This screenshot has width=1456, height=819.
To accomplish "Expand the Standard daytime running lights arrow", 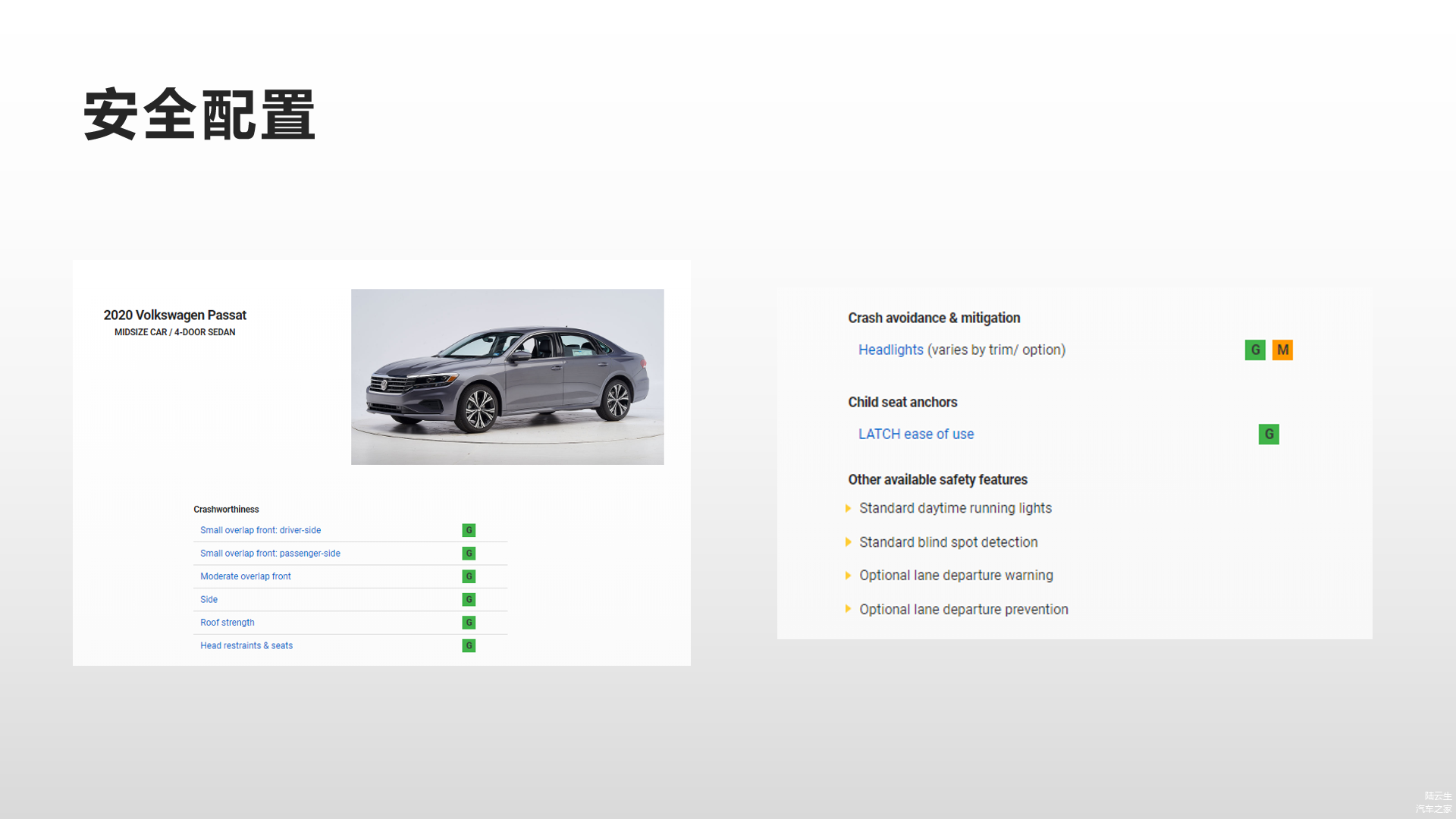I will tap(849, 508).
